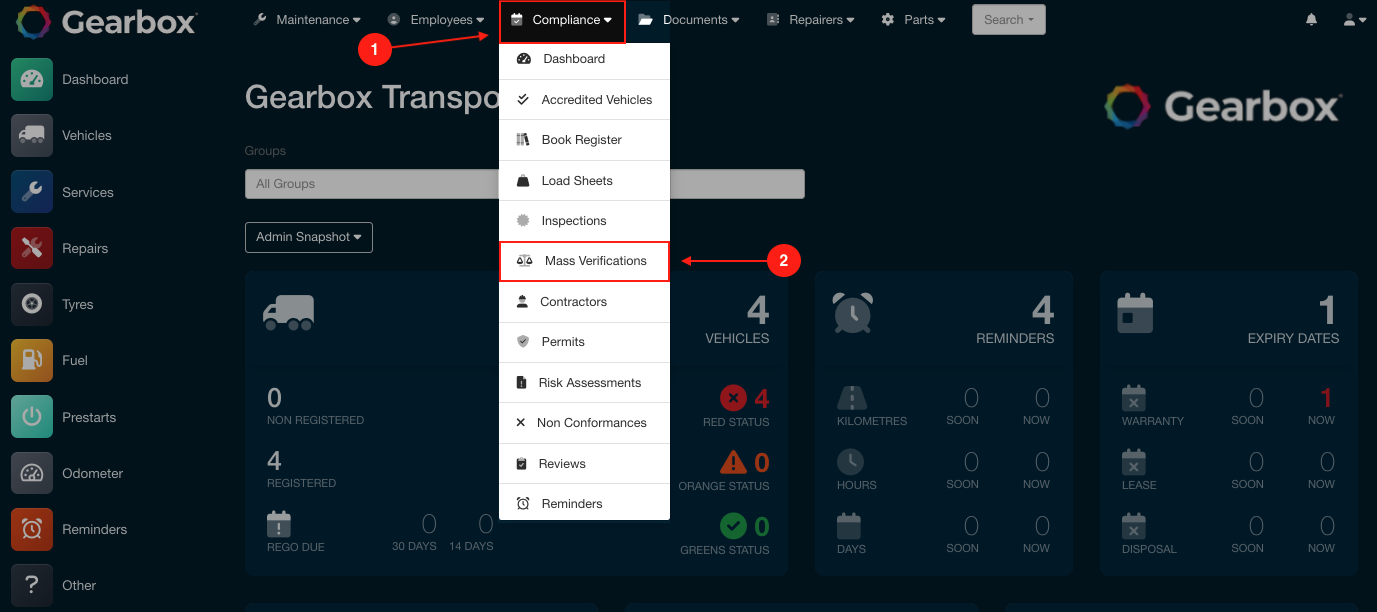This screenshot has height=612, width=1377.
Task: Expand the Compliance navigation dropdown
Action: [x=561, y=19]
